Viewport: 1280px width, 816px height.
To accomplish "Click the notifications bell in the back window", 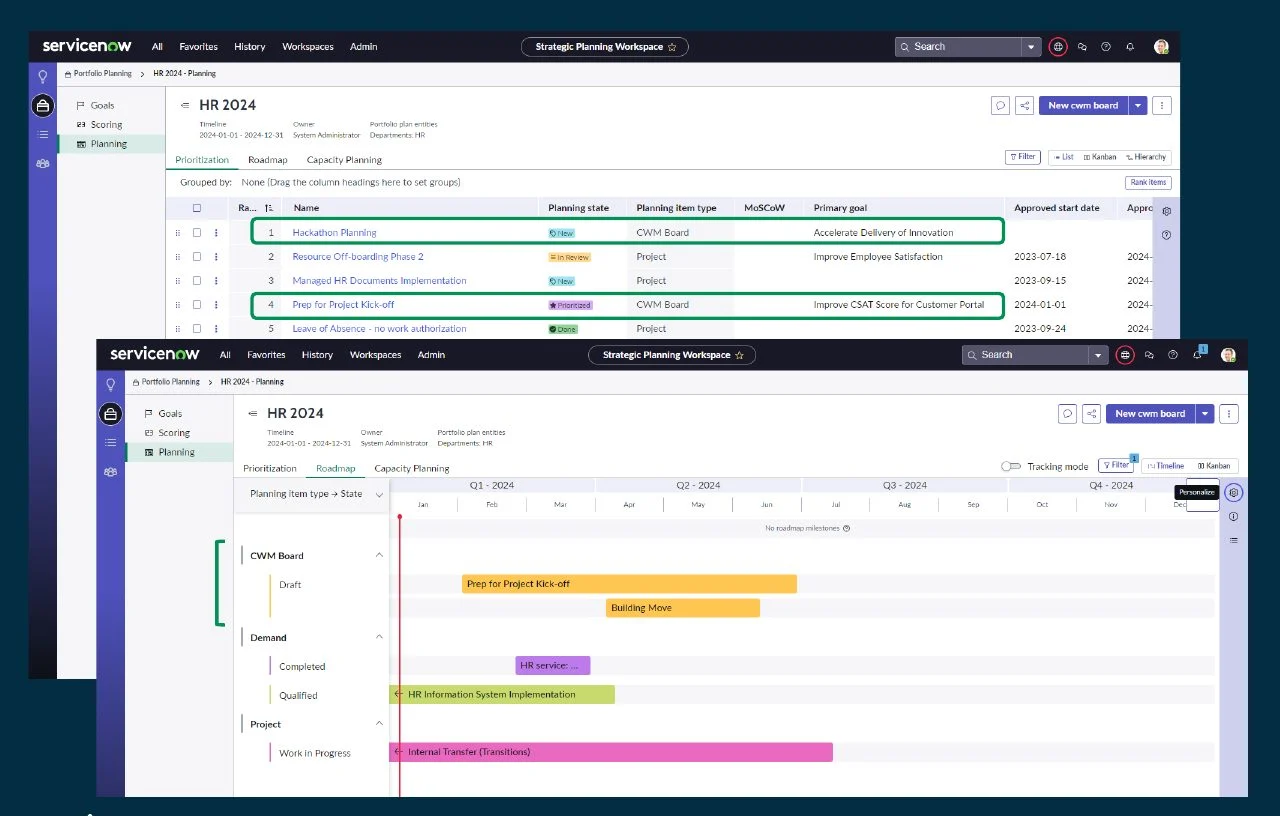I will click(x=1130, y=47).
